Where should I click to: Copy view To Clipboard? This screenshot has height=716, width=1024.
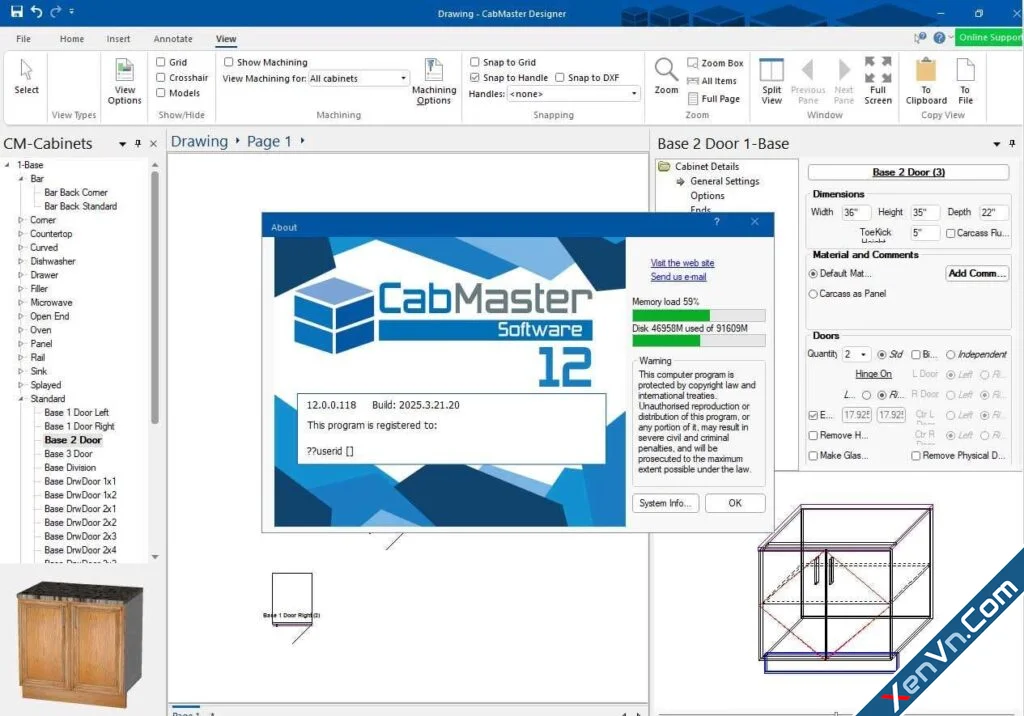pos(926,81)
